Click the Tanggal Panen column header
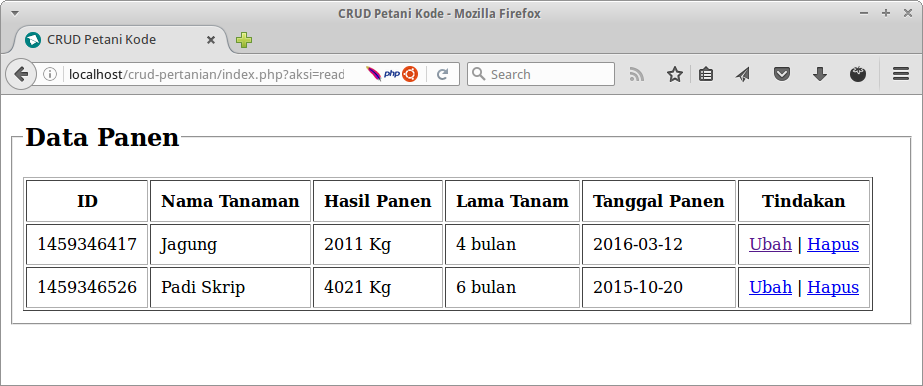This screenshot has height=386, width=923. point(659,201)
